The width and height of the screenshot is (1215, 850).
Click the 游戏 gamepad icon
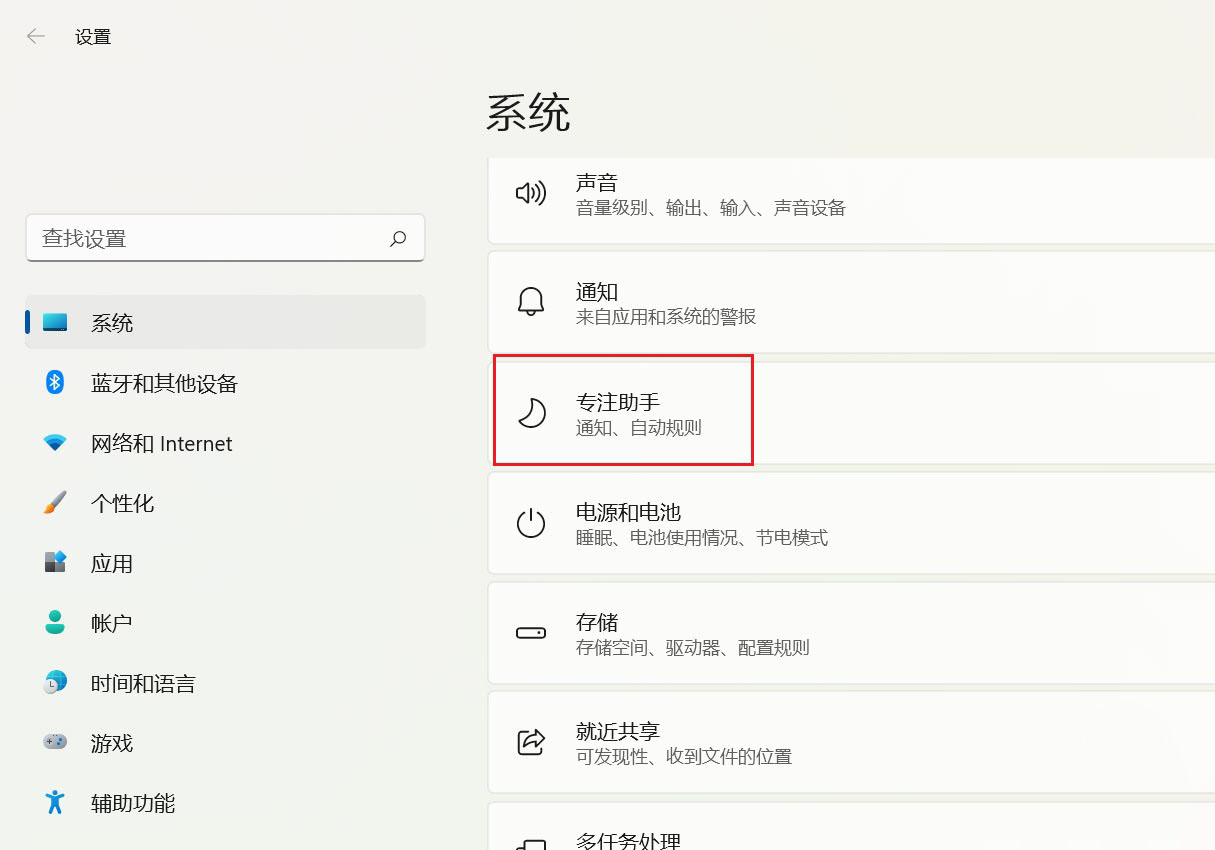point(54,743)
